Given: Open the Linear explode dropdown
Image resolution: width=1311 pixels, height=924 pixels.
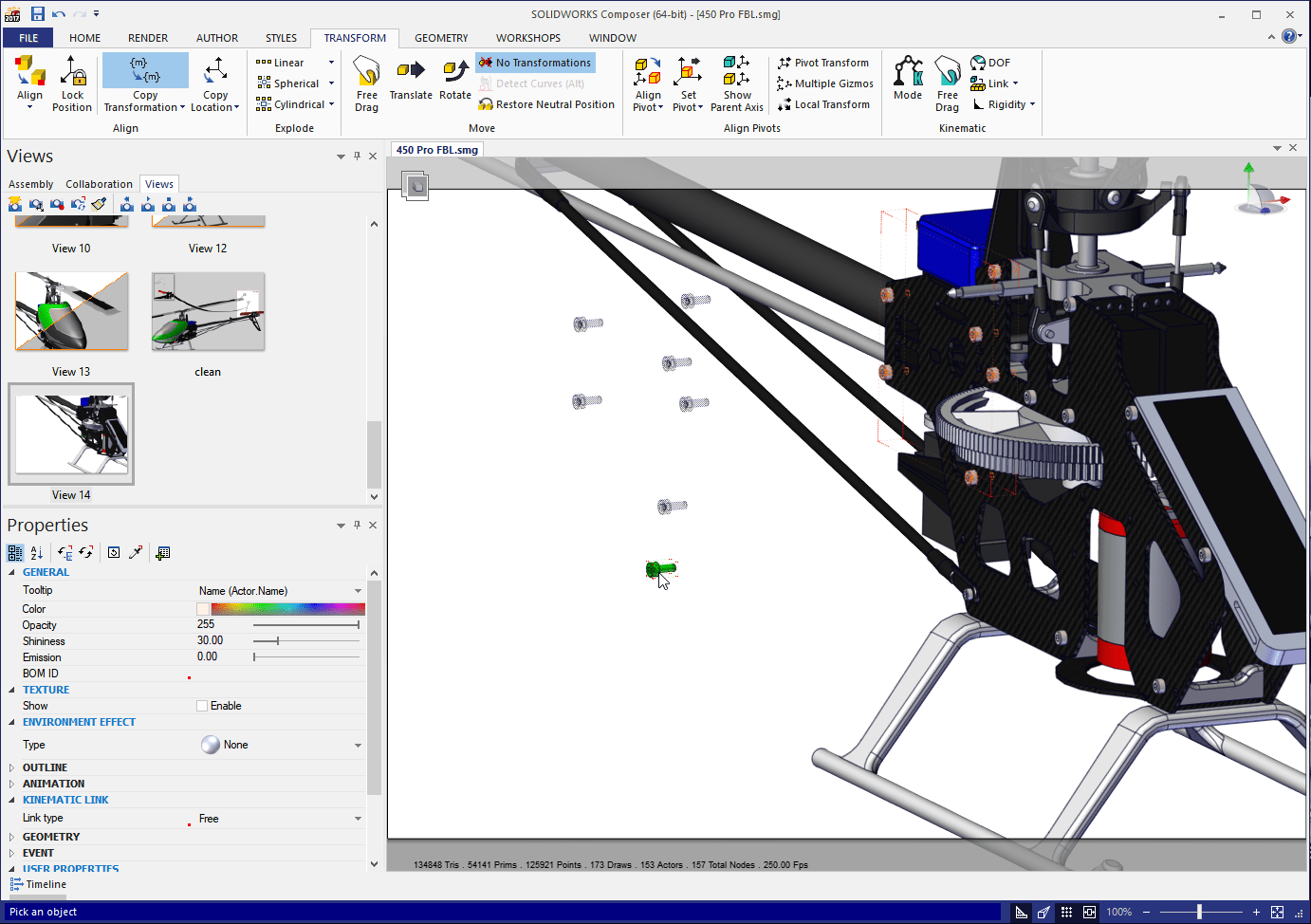Looking at the screenshot, I should (331, 63).
